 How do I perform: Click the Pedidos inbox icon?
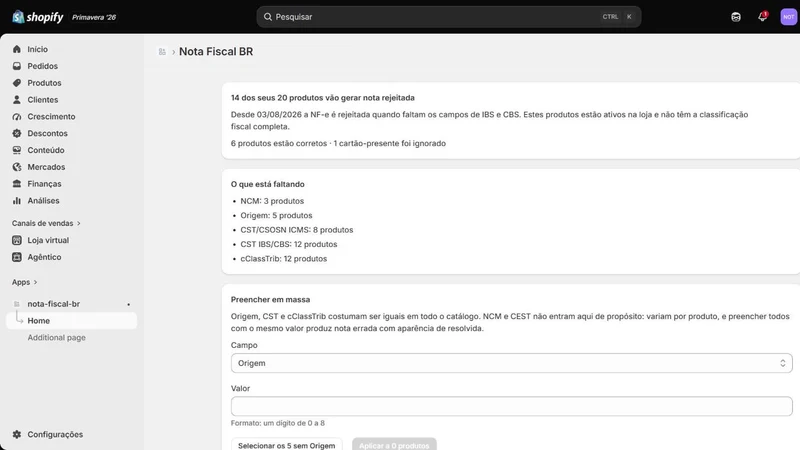point(17,66)
